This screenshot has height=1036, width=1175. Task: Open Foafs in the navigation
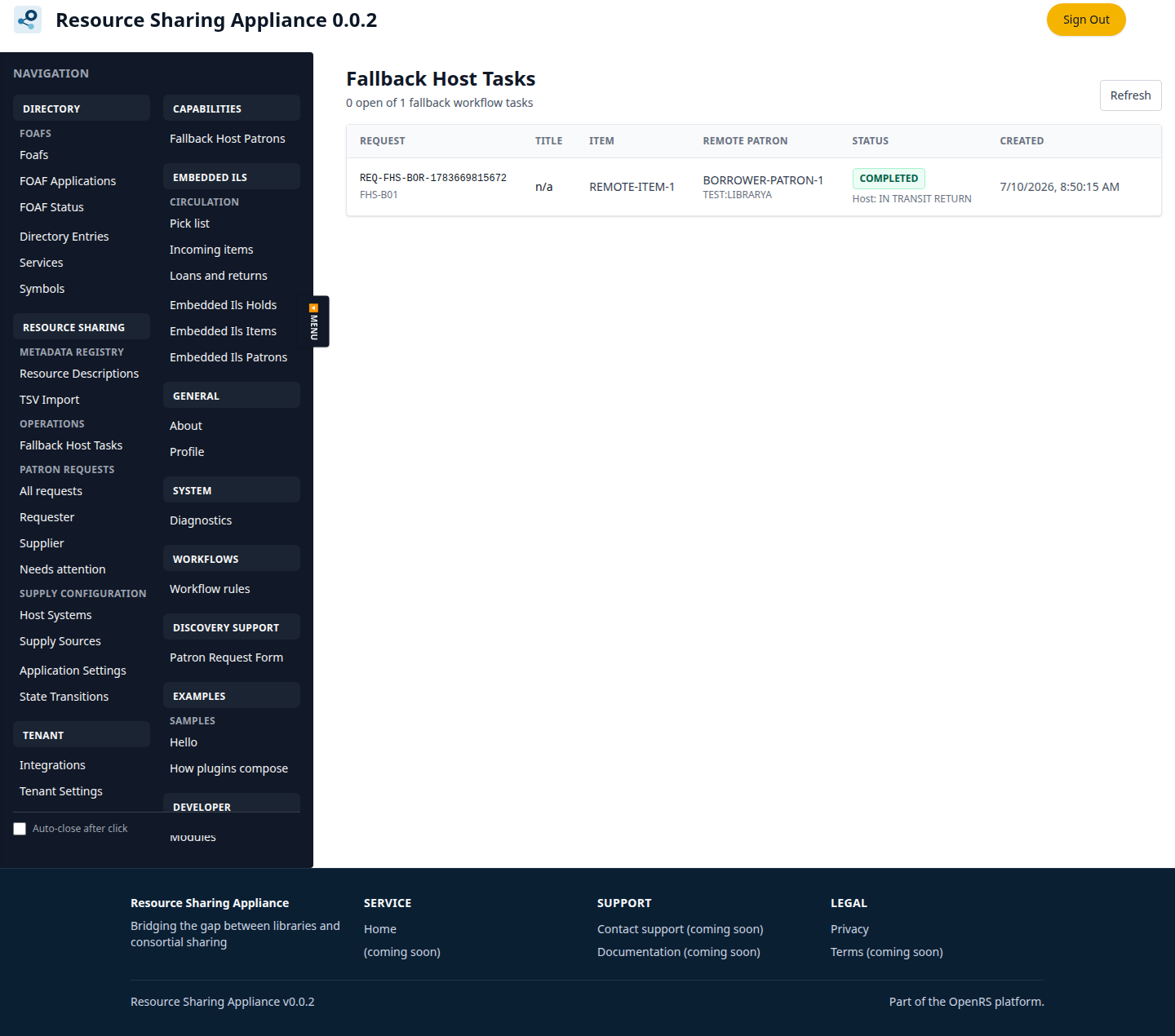tap(34, 155)
